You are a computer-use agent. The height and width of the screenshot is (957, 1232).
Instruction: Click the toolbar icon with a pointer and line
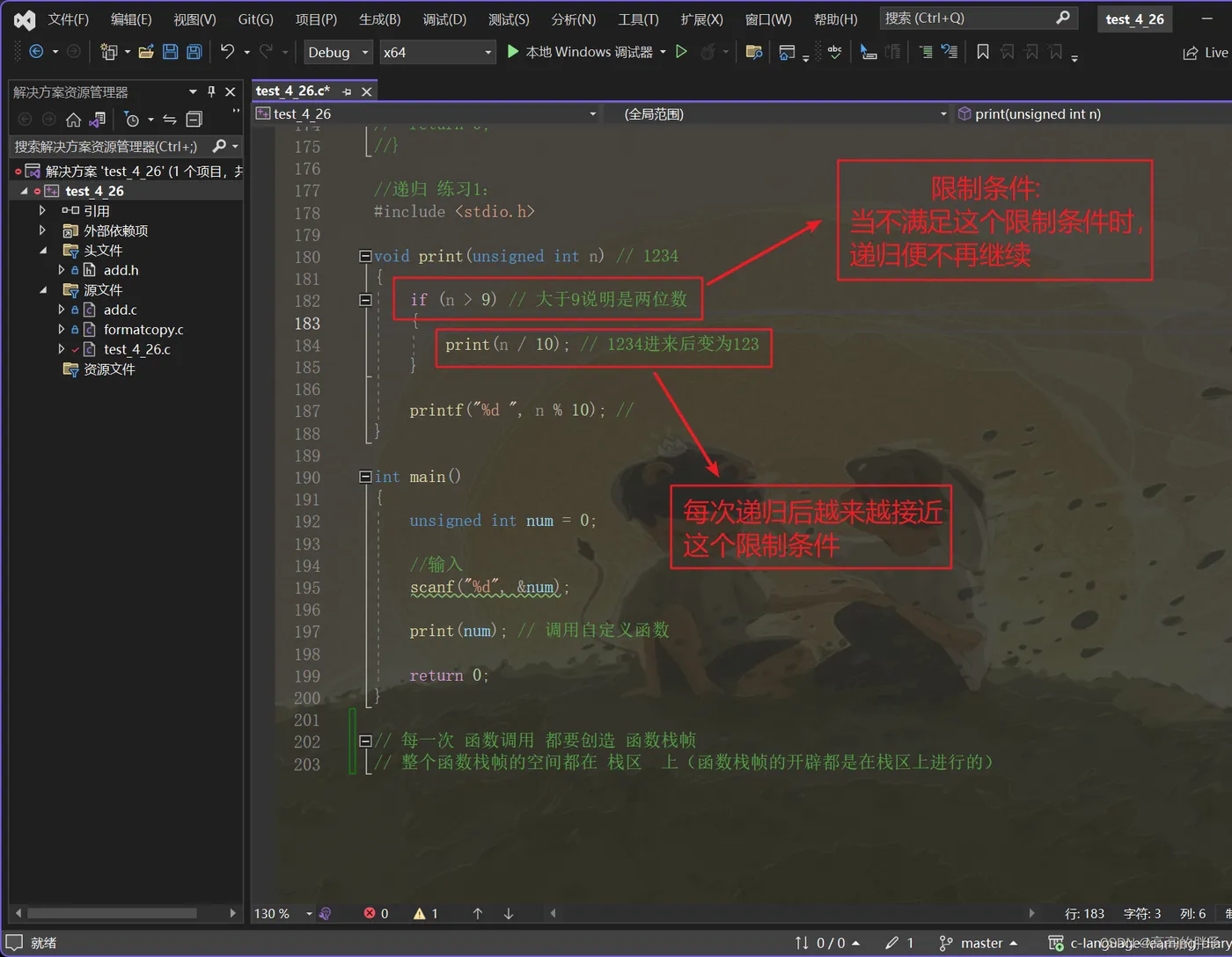pos(869,52)
